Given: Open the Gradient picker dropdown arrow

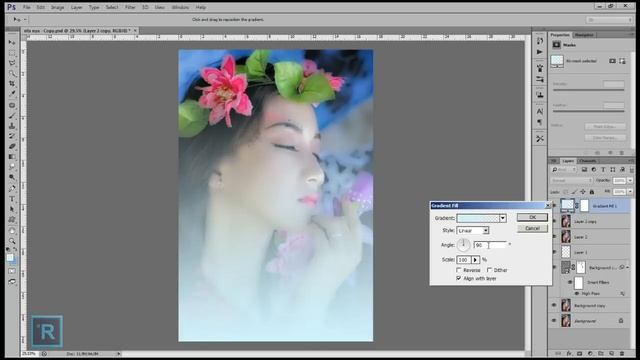Looking at the screenshot, I should coord(503,218).
